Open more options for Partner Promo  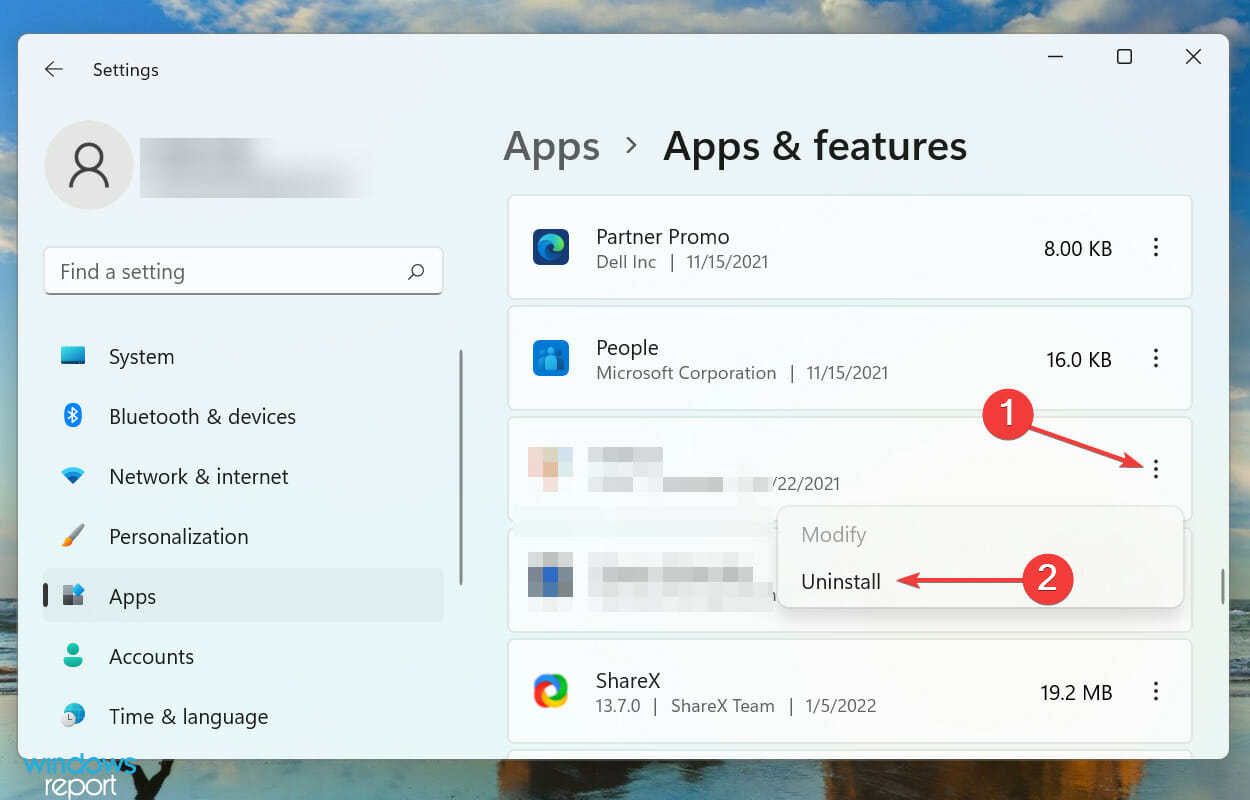[1156, 247]
